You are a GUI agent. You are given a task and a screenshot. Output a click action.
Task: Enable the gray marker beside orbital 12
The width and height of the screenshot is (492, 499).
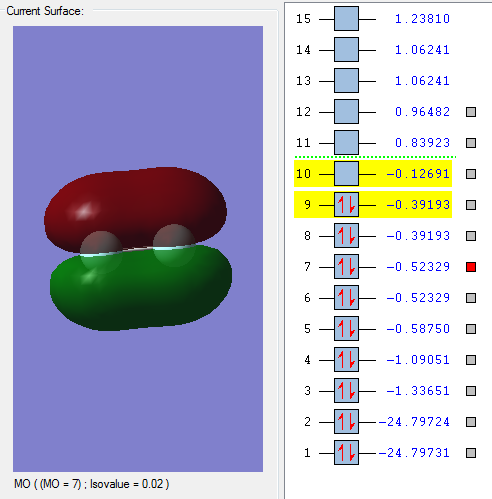[x=471, y=112]
